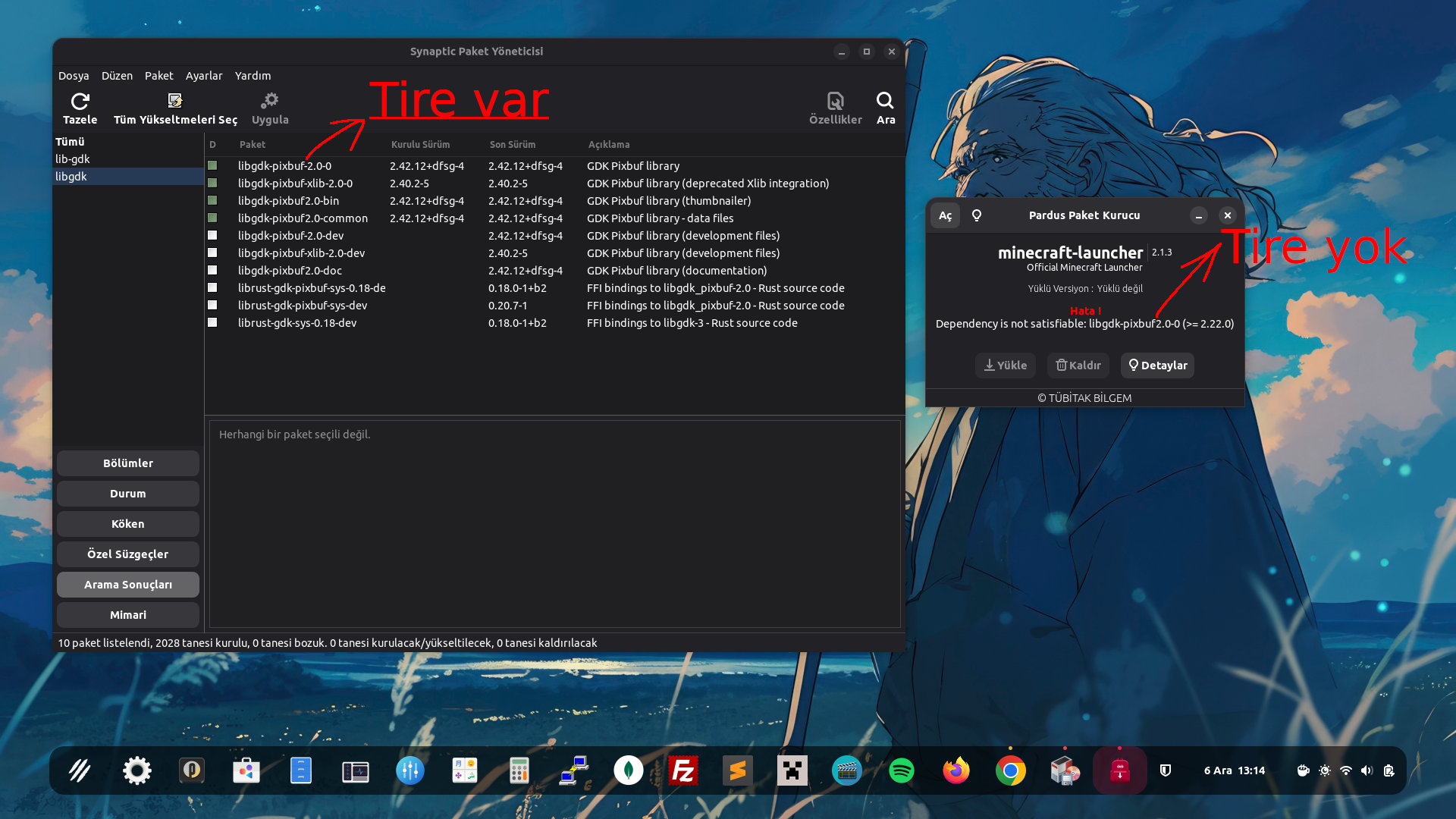
Task: Sort the list by the Paket column header
Action: (253, 144)
